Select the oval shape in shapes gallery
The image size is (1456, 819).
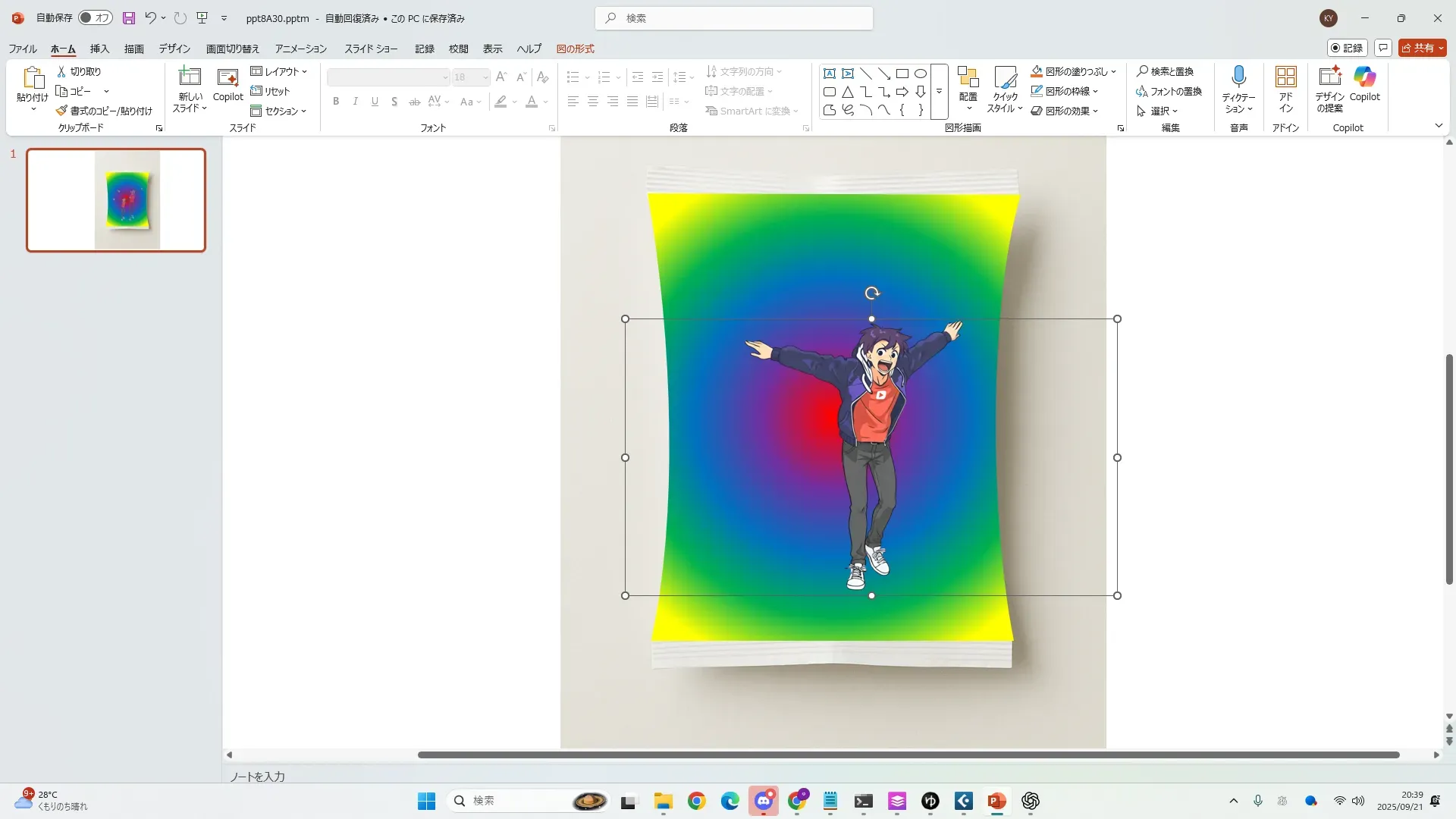920,74
